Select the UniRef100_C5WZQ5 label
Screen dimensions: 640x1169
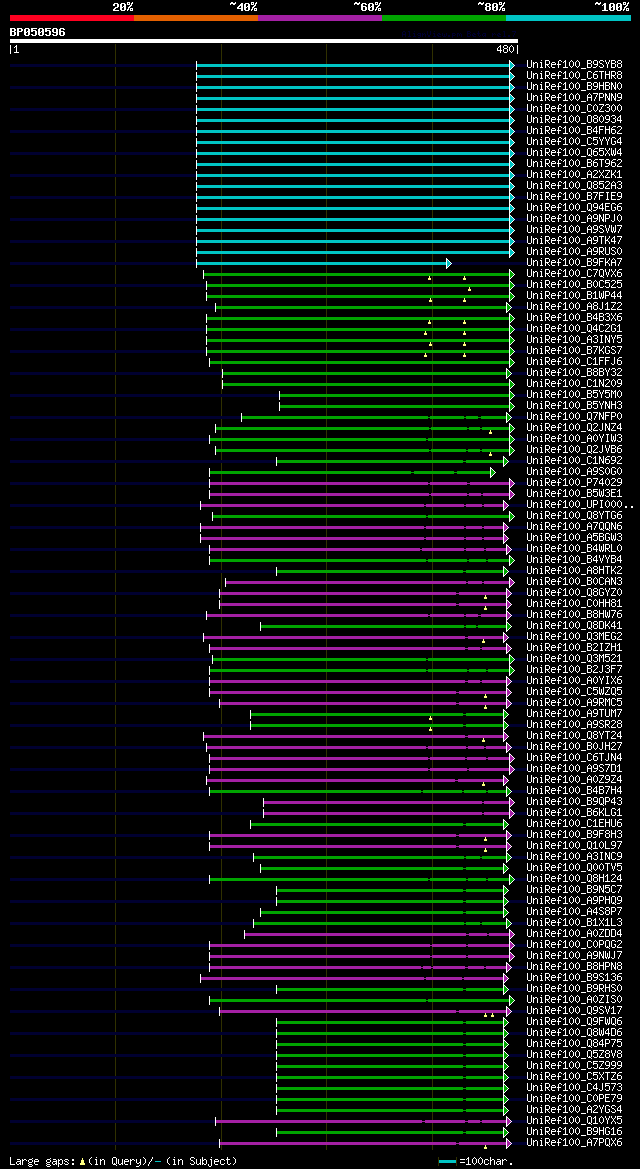click(574, 692)
